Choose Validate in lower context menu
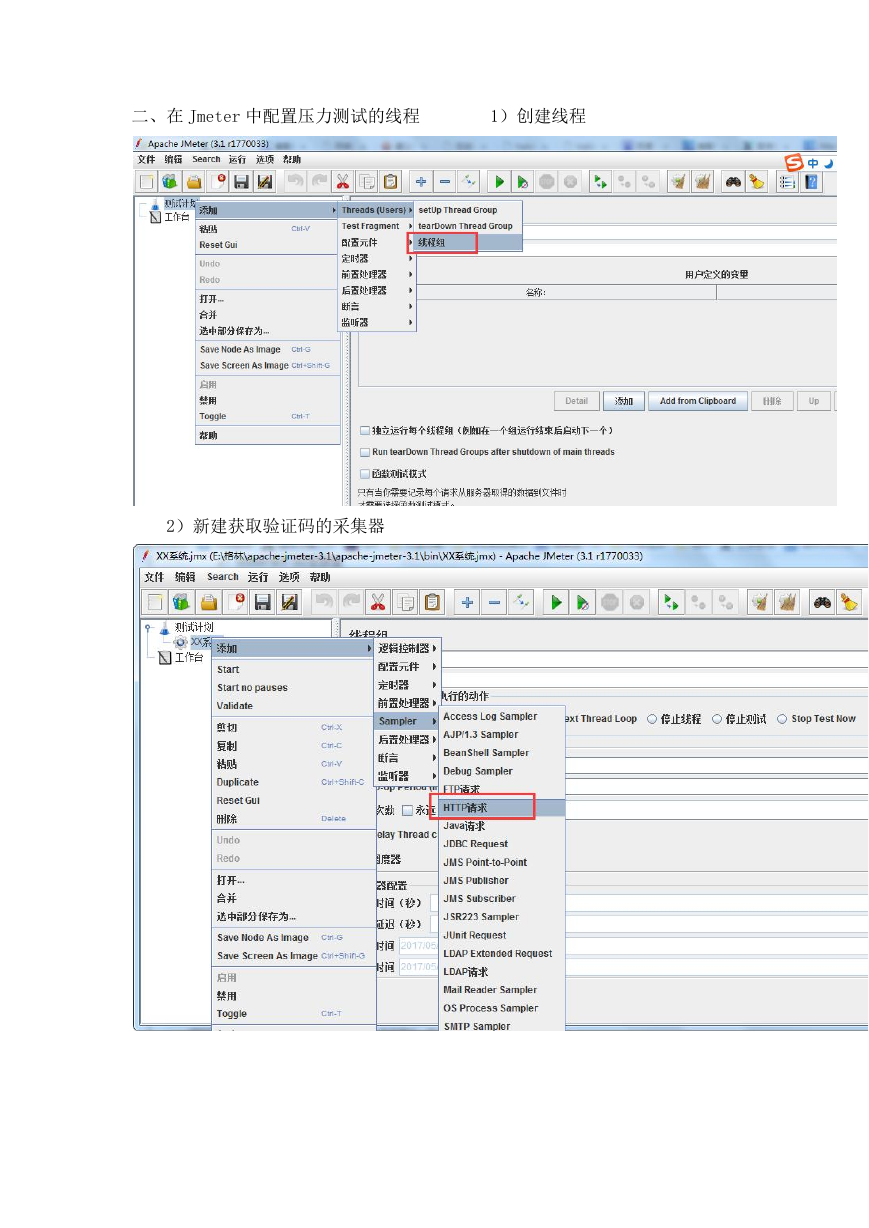This screenshot has width=869, height=1228. (293, 706)
